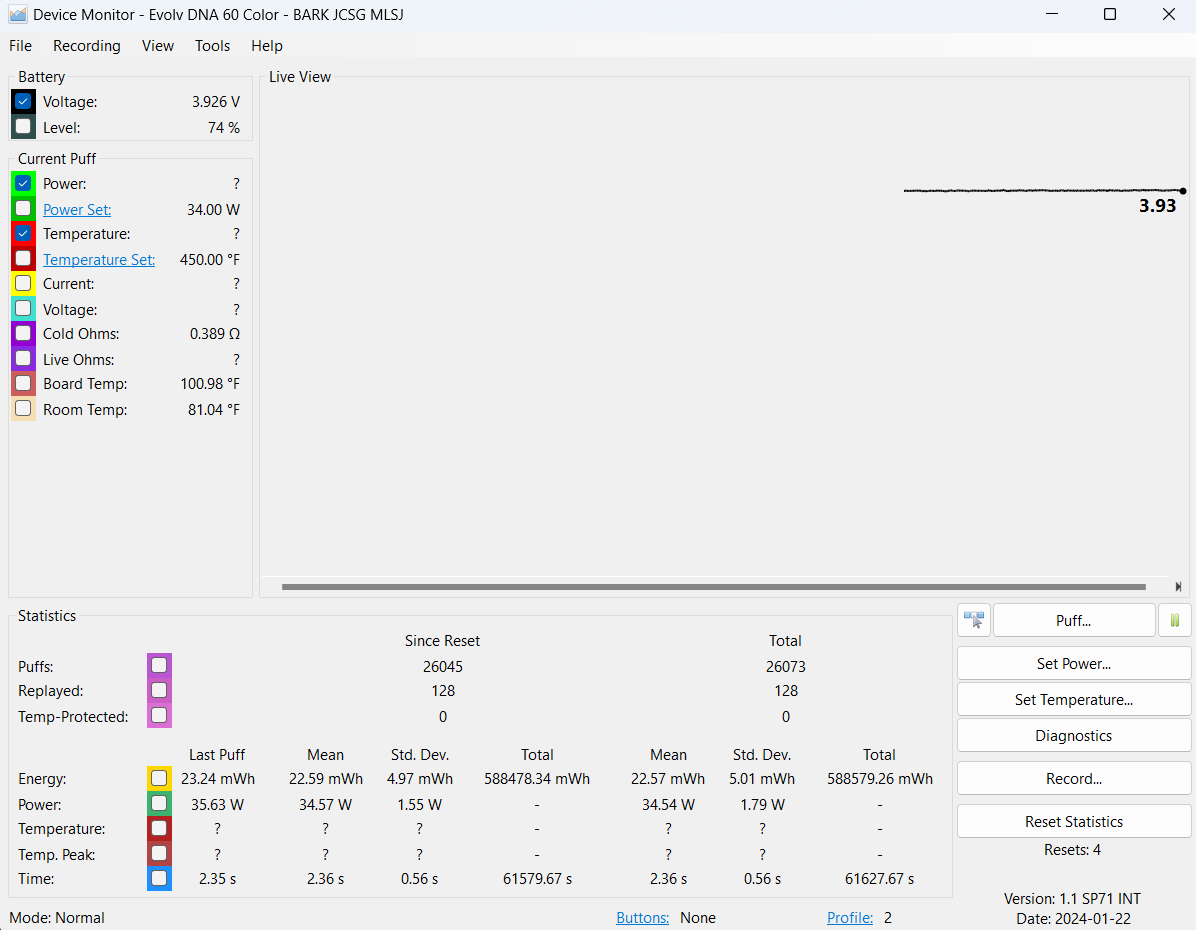Viewport: 1196px width, 930px height.
Task: Open the File menu
Action: click(x=20, y=46)
